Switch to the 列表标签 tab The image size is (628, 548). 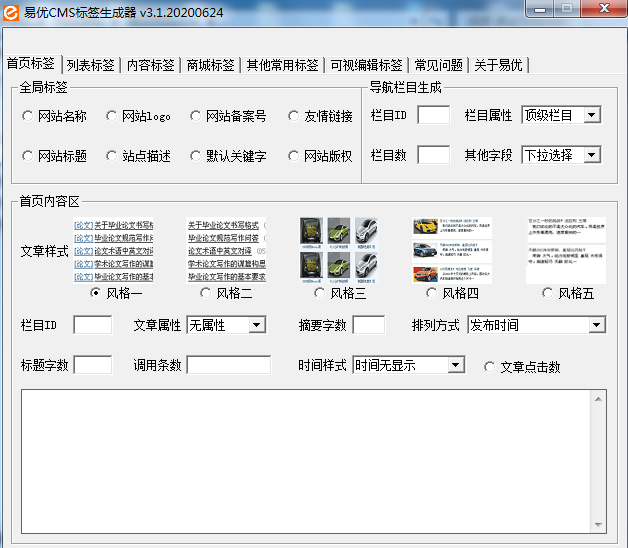(91, 65)
